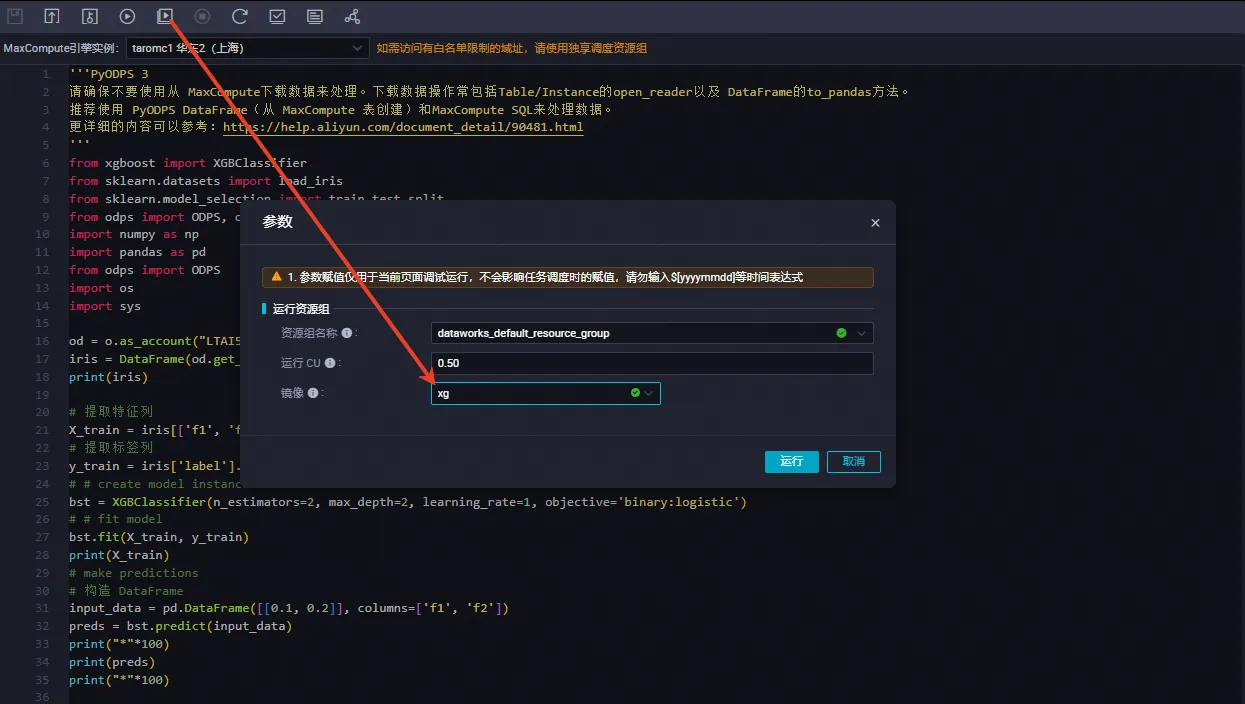Click the monitor checkmark toolbar icon
The width and height of the screenshot is (1245, 704).
[277, 16]
